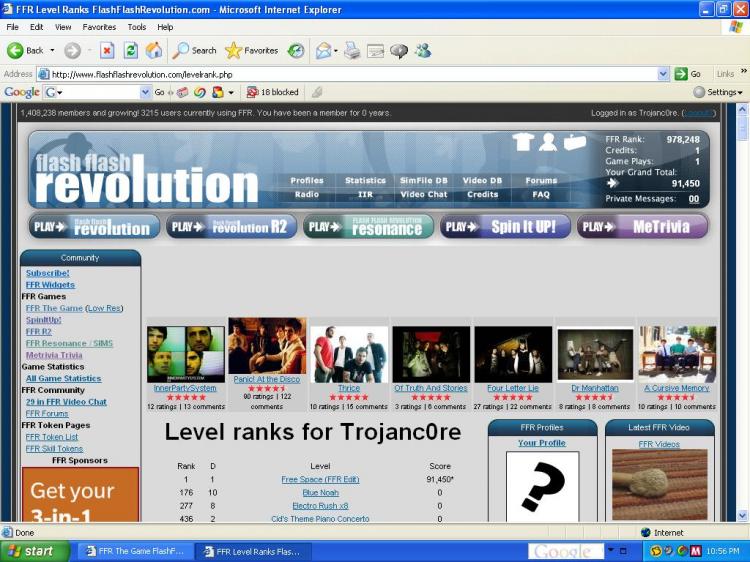Click the Google toolbar Settings wrench icon
750x562 pixels.
[x=699, y=92]
